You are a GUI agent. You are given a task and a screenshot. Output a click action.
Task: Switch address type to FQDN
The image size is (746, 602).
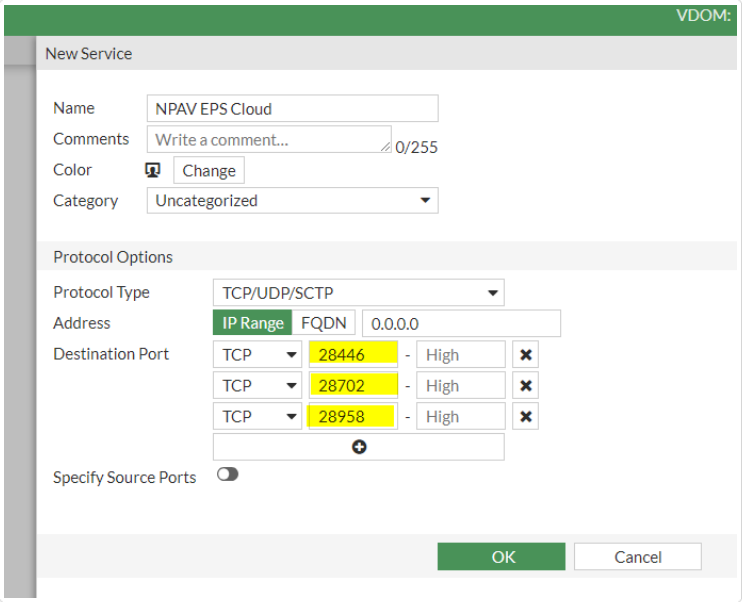tap(324, 323)
